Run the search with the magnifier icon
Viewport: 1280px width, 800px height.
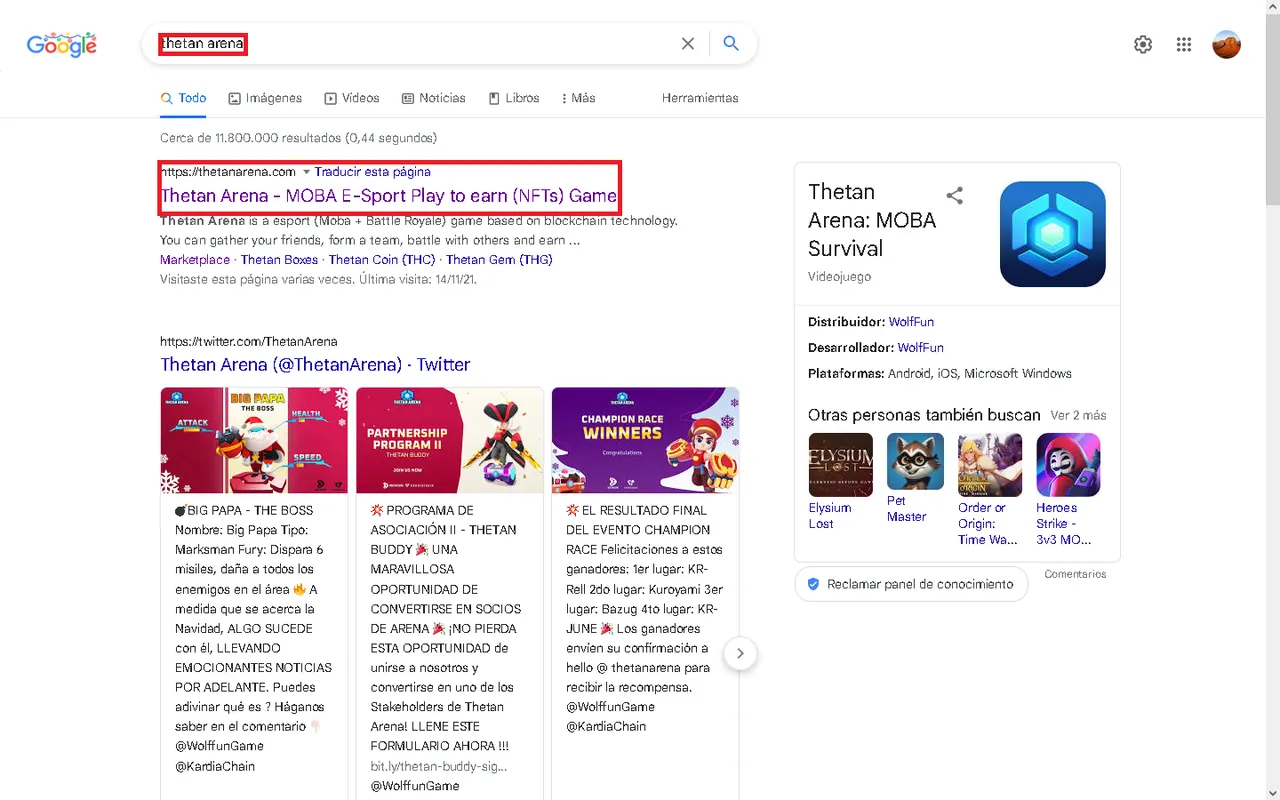[731, 44]
